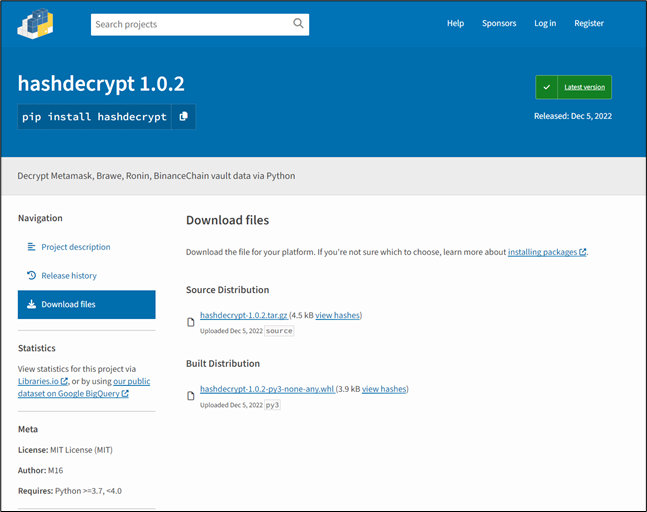Click the License: MIT License text

65,450
